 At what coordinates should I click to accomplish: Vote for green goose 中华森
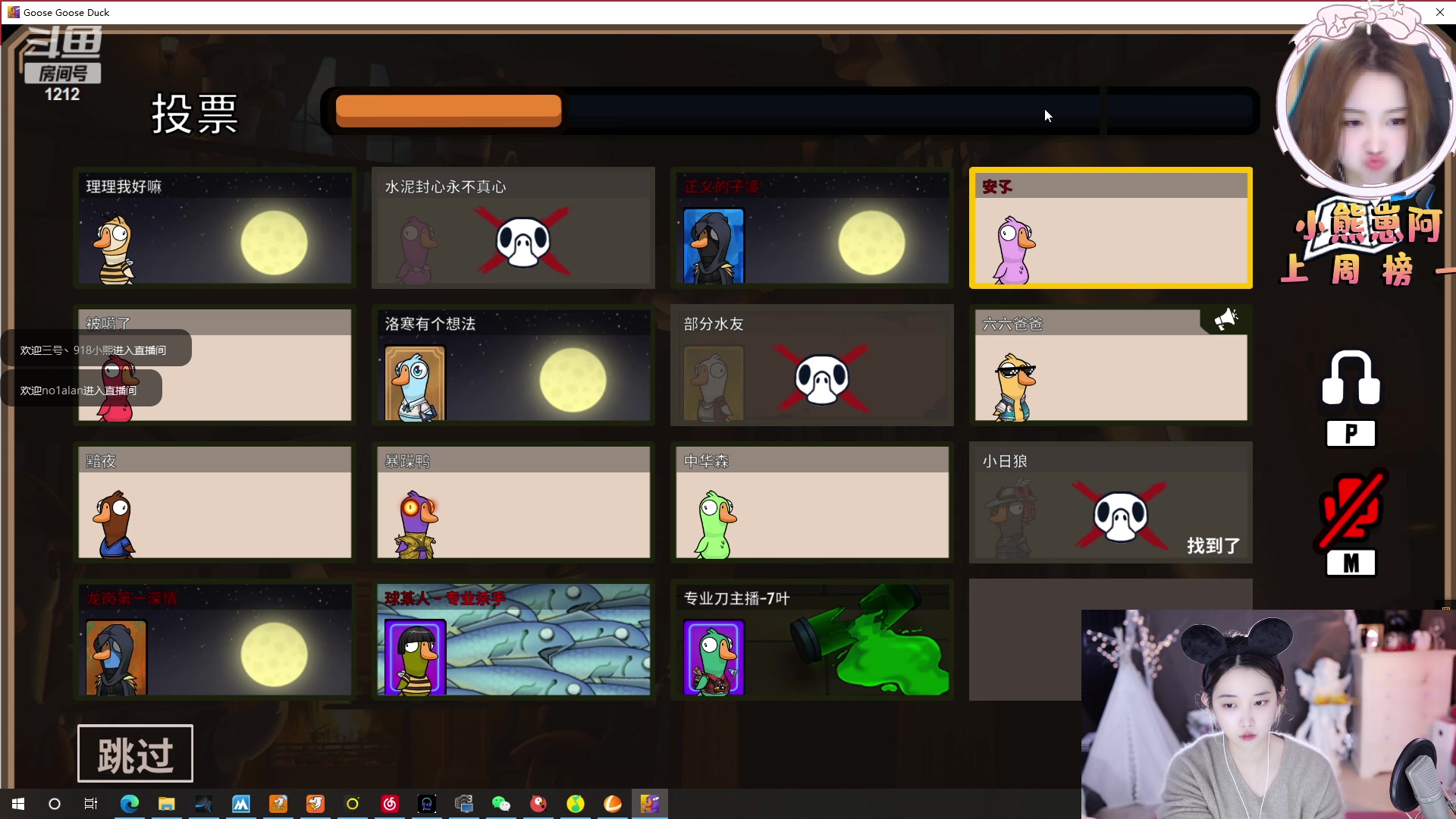(x=811, y=502)
